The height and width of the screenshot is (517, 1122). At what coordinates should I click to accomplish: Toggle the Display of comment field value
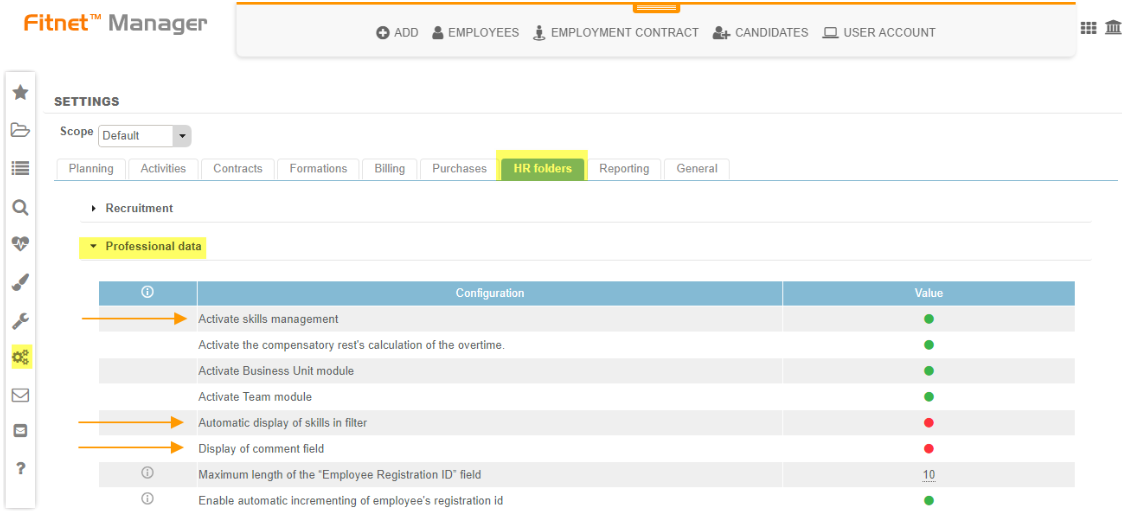(928, 449)
